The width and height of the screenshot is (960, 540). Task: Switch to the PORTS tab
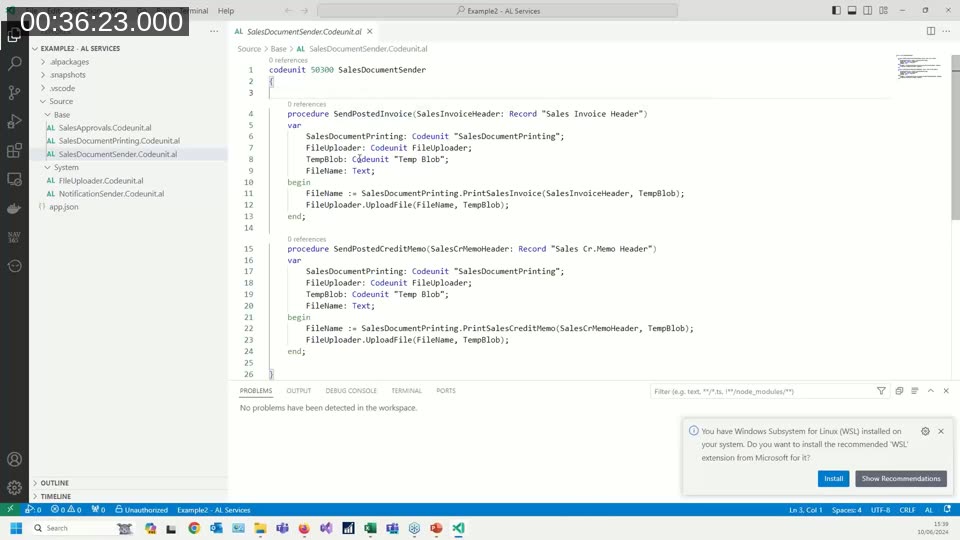point(446,391)
